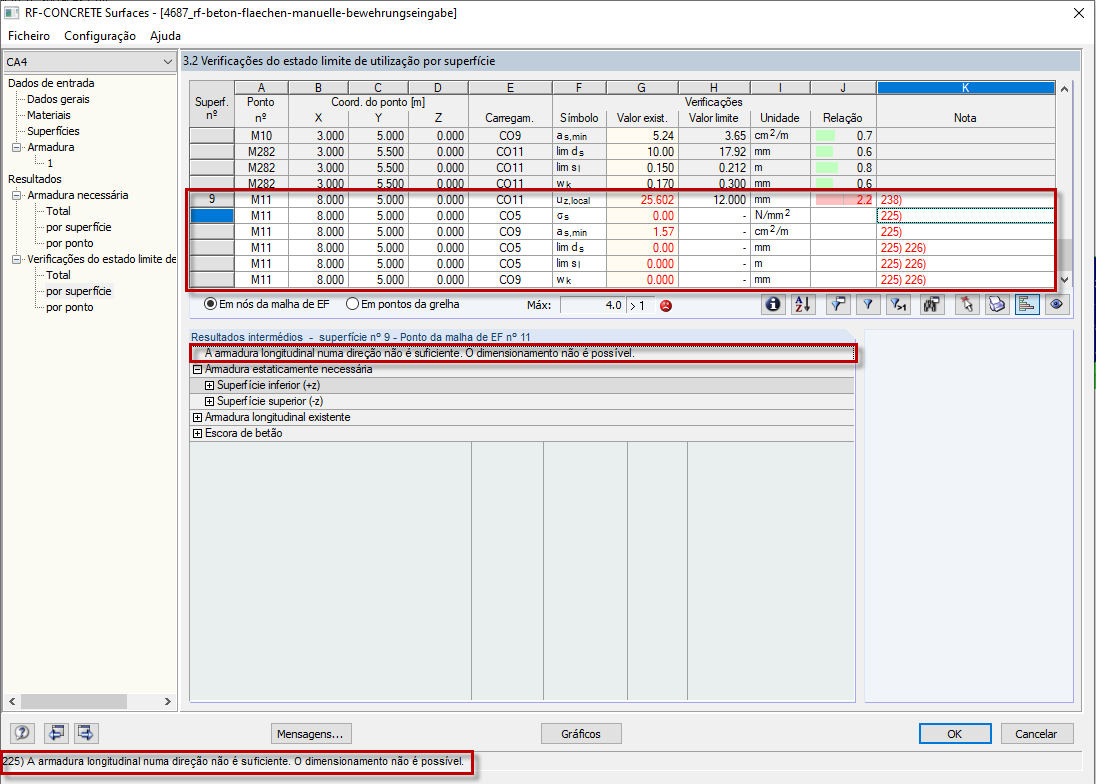
Task: Click the red sad-face status icon
Action: 666,305
